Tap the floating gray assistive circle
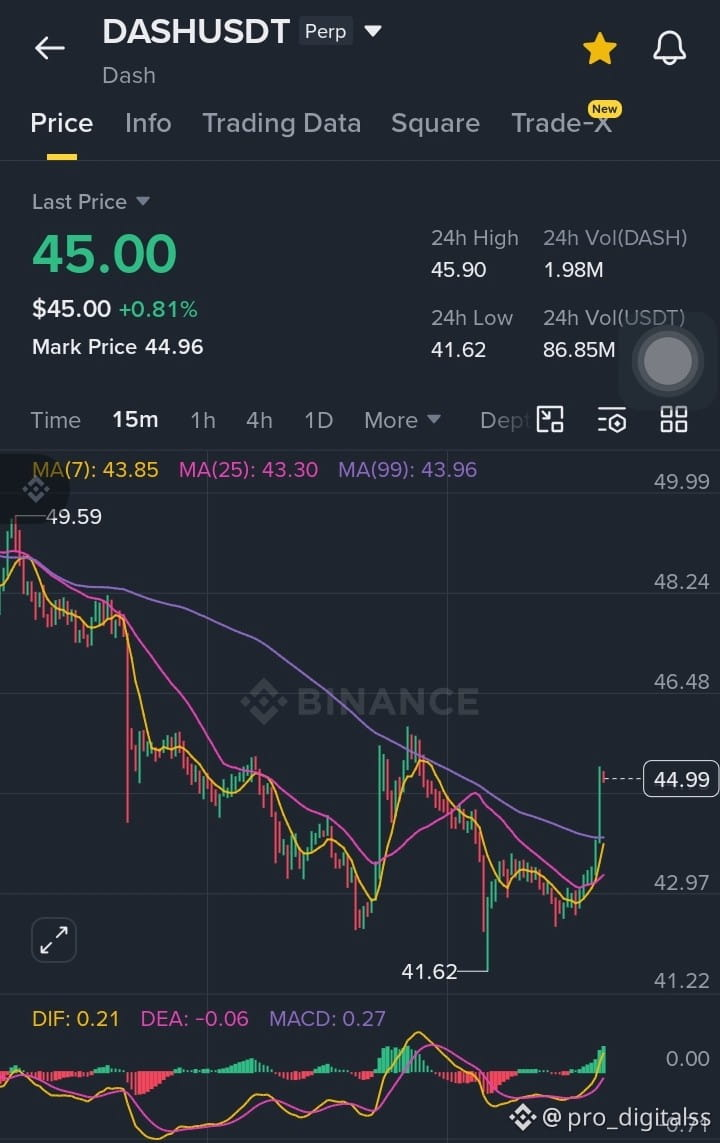This screenshot has height=1143, width=720. pos(668,362)
